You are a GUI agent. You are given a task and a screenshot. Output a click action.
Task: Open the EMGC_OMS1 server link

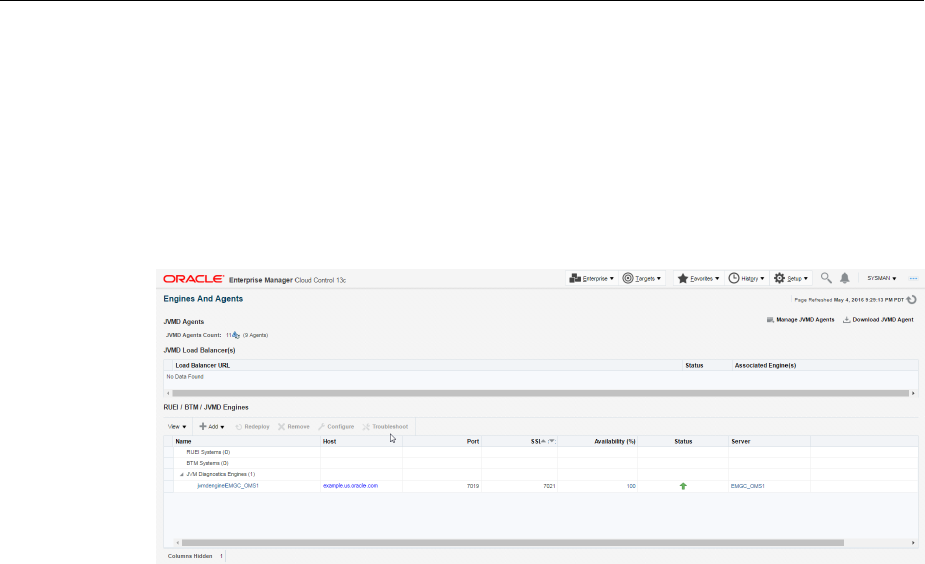point(747,486)
